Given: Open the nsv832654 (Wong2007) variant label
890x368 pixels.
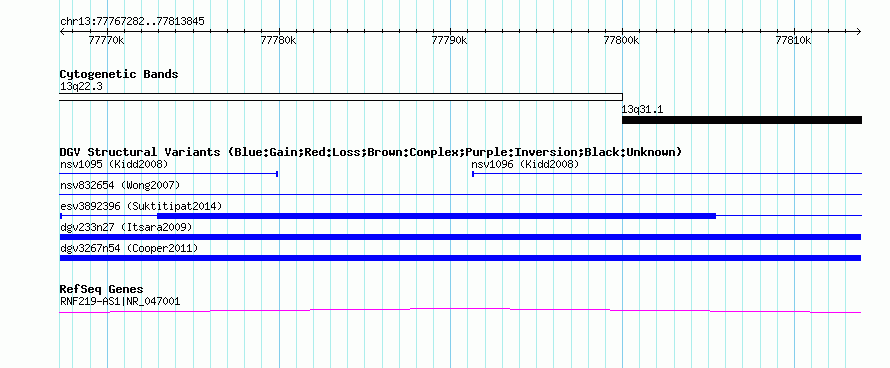Looking at the screenshot, I should pos(120,185).
